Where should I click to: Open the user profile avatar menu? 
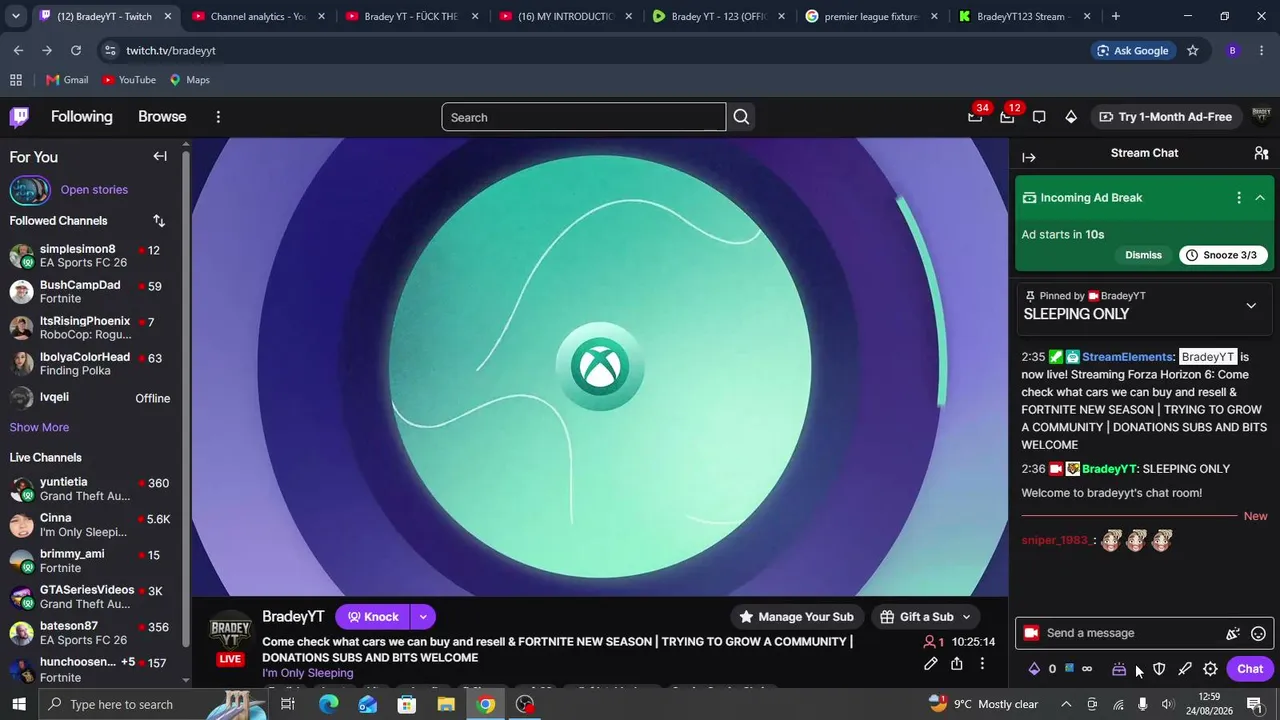pyautogui.click(x=1261, y=116)
